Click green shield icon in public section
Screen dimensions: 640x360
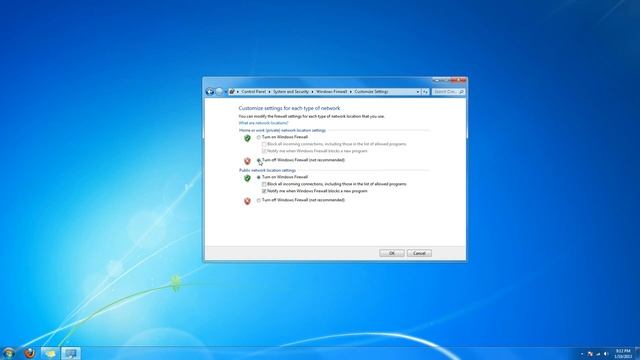point(247,178)
